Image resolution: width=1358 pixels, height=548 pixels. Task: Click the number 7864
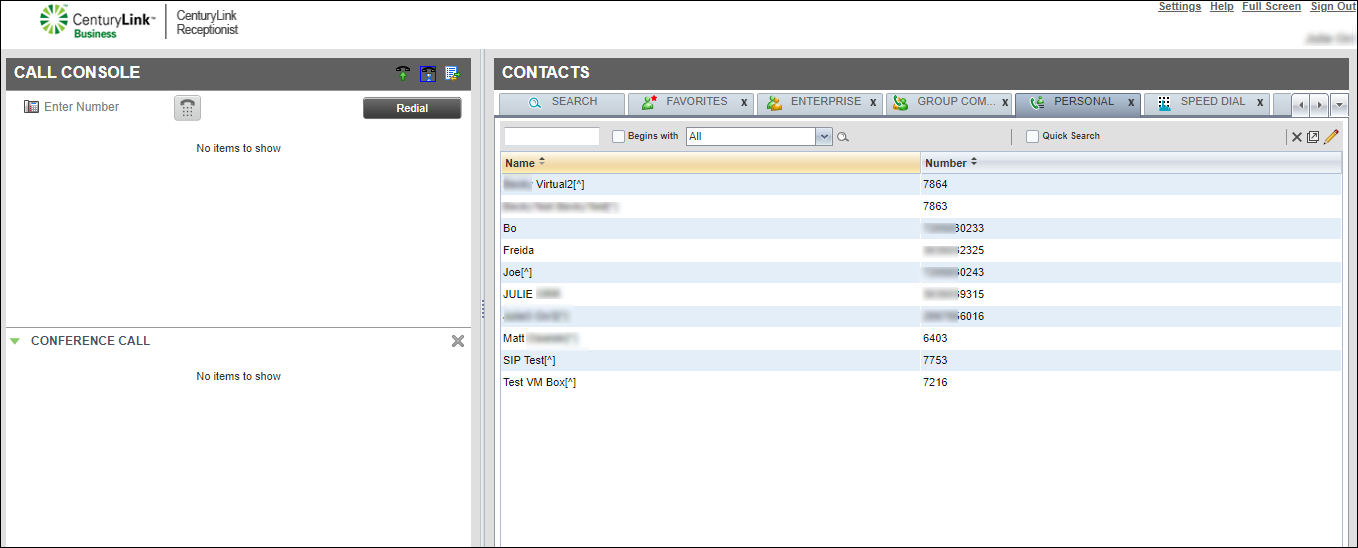pyautogui.click(x=935, y=184)
